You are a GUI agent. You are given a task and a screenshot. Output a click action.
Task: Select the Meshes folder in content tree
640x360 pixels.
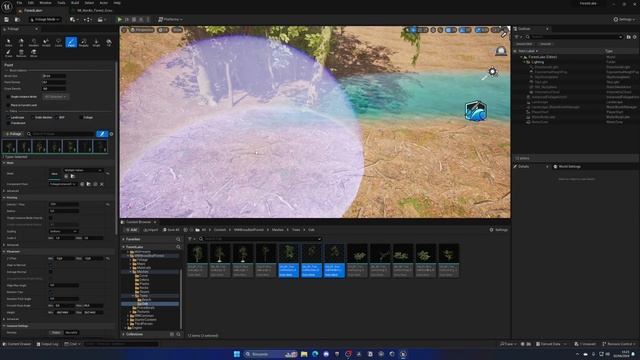141,271
